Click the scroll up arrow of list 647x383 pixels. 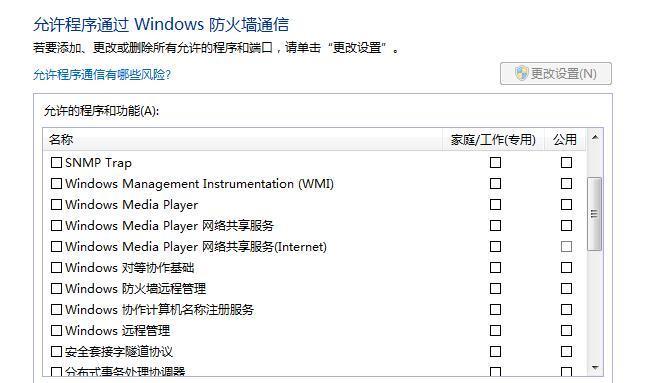click(595, 137)
